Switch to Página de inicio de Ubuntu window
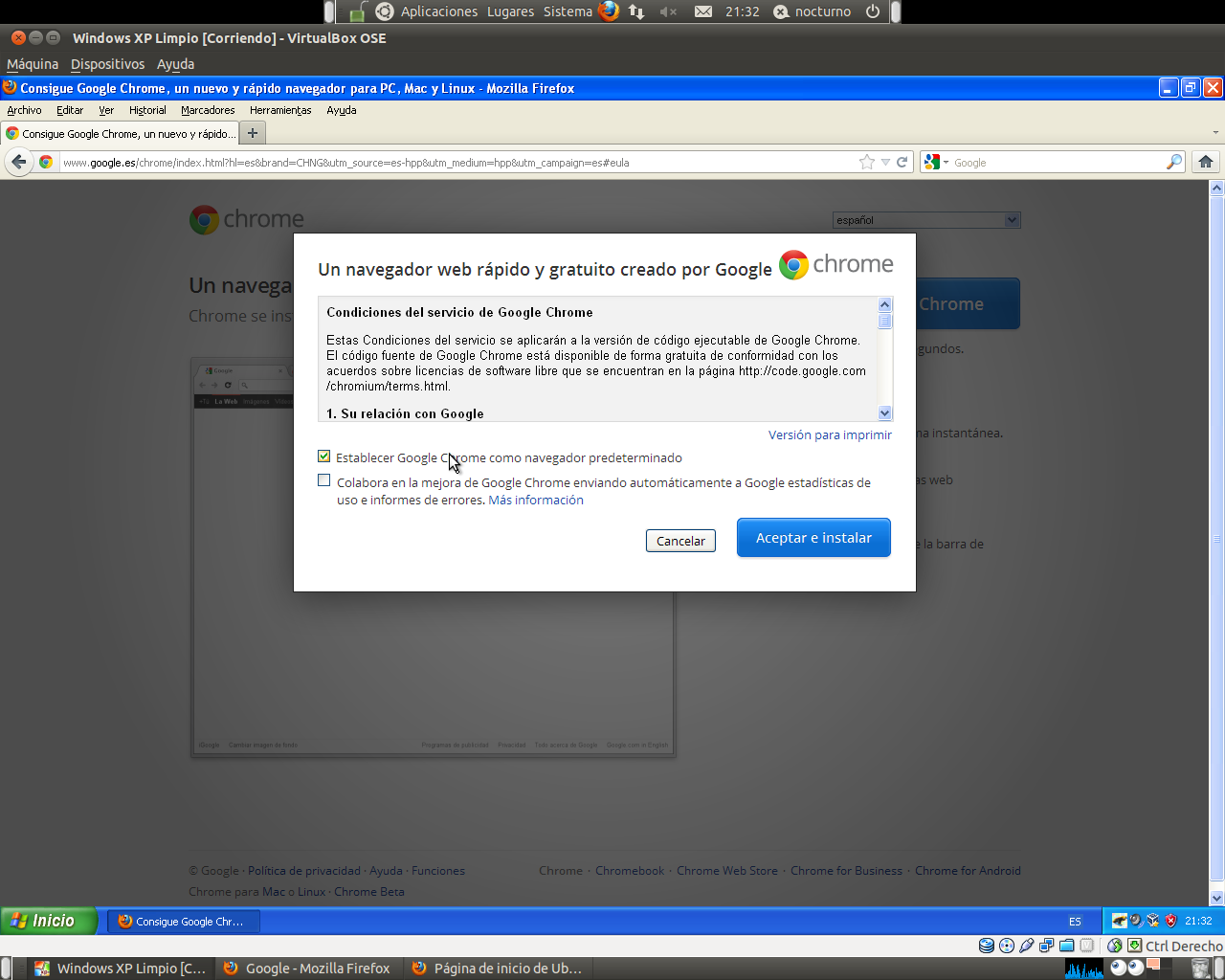This screenshot has height=980, width=1225. pos(499,969)
